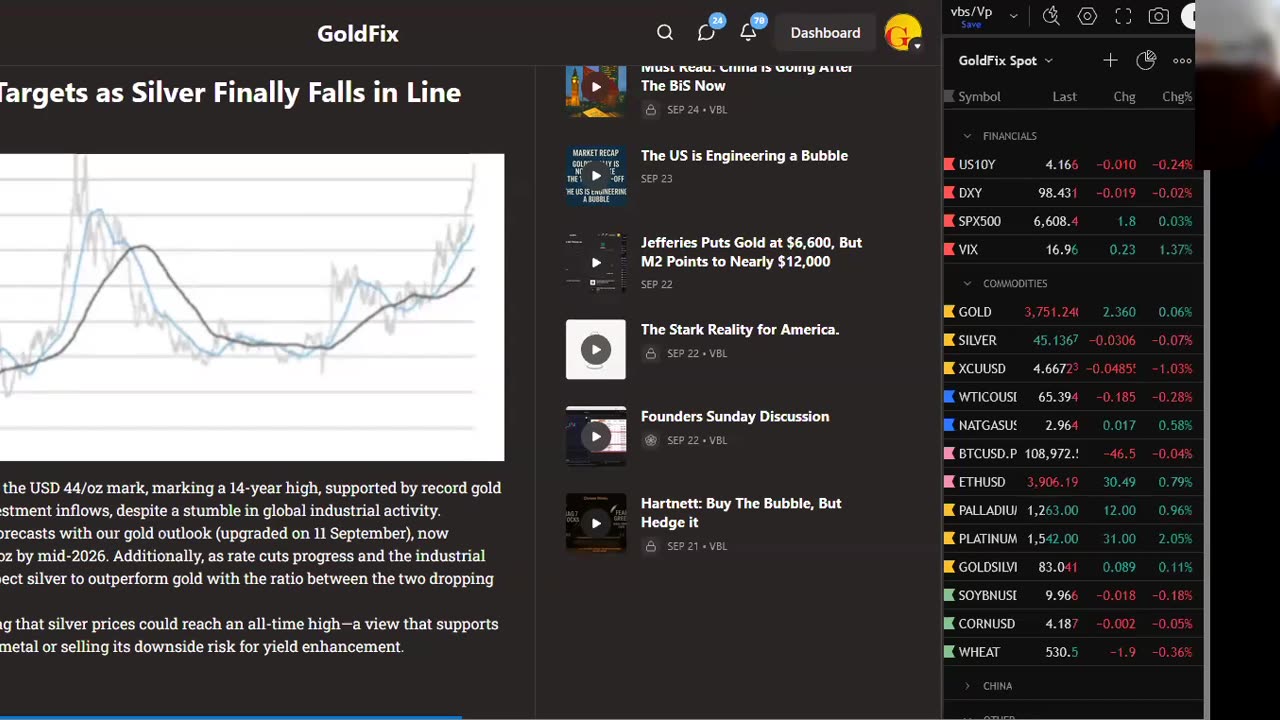Open chart settings hexagon icon
This screenshot has height=720, width=1280.
[x=1087, y=16]
